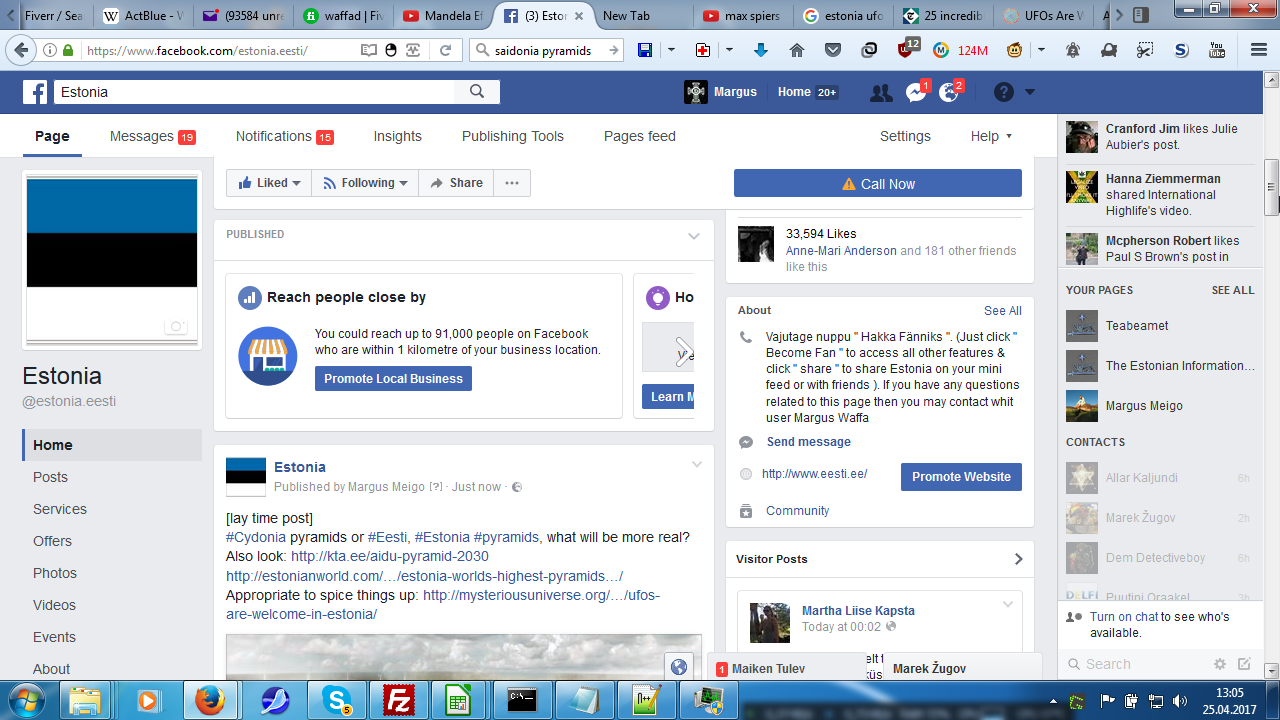Screen dimensions: 1280x720
Task: Click the Promote Local Business button
Action: (393, 379)
